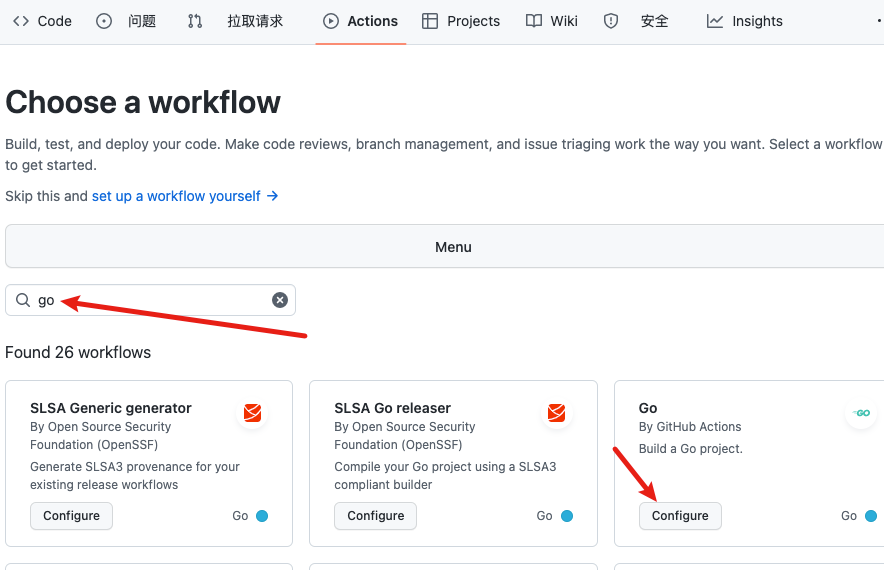Clear the search field with X icon
Image resolution: width=884 pixels, height=570 pixels.
click(x=280, y=300)
